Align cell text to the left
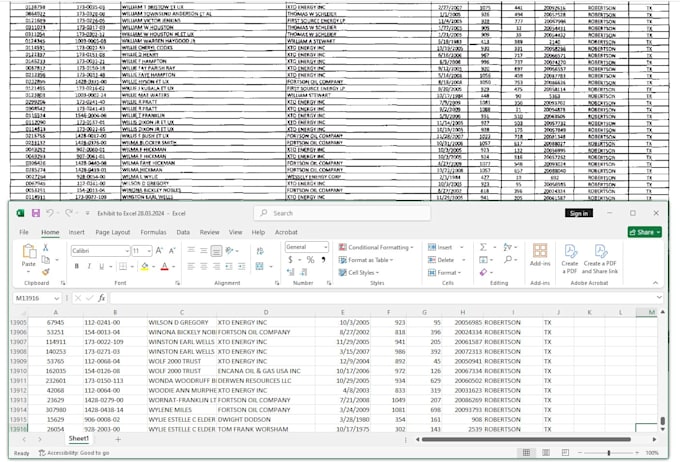The width and height of the screenshot is (680, 462). pos(191,266)
